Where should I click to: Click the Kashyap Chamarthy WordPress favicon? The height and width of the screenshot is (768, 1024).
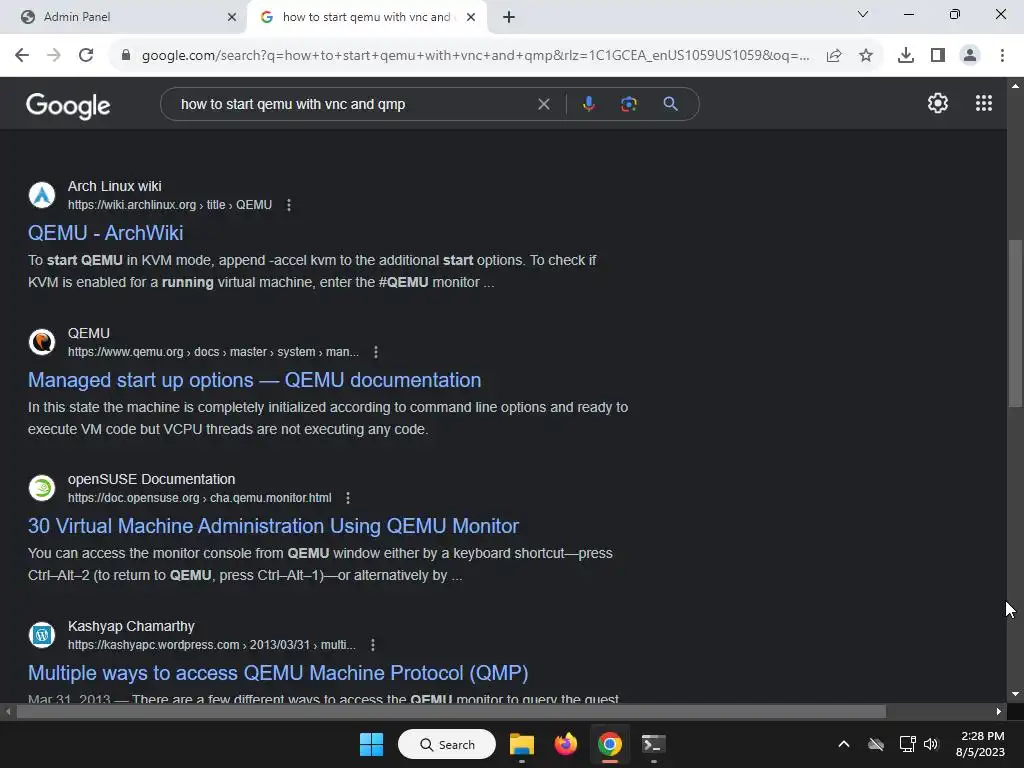(x=42, y=635)
